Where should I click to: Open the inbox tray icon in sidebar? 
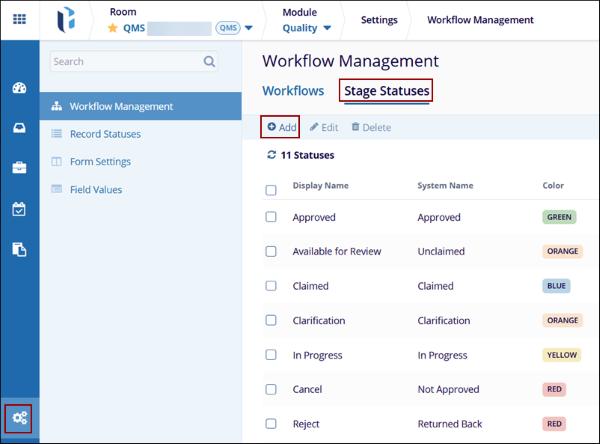[x=19, y=128]
